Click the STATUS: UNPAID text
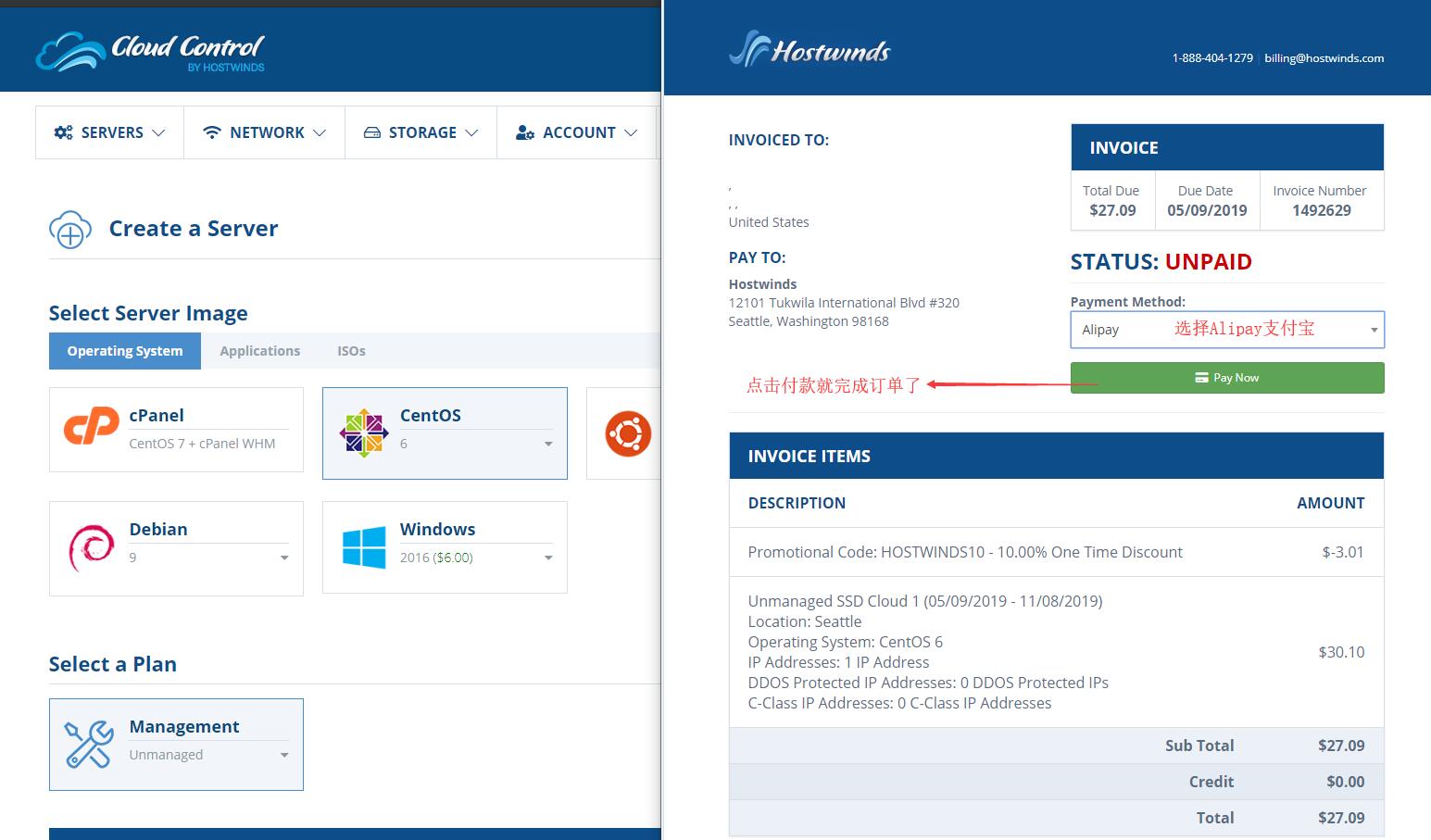Image resolution: width=1431 pixels, height=840 pixels. pyautogui.click(x=1161, y=262)
